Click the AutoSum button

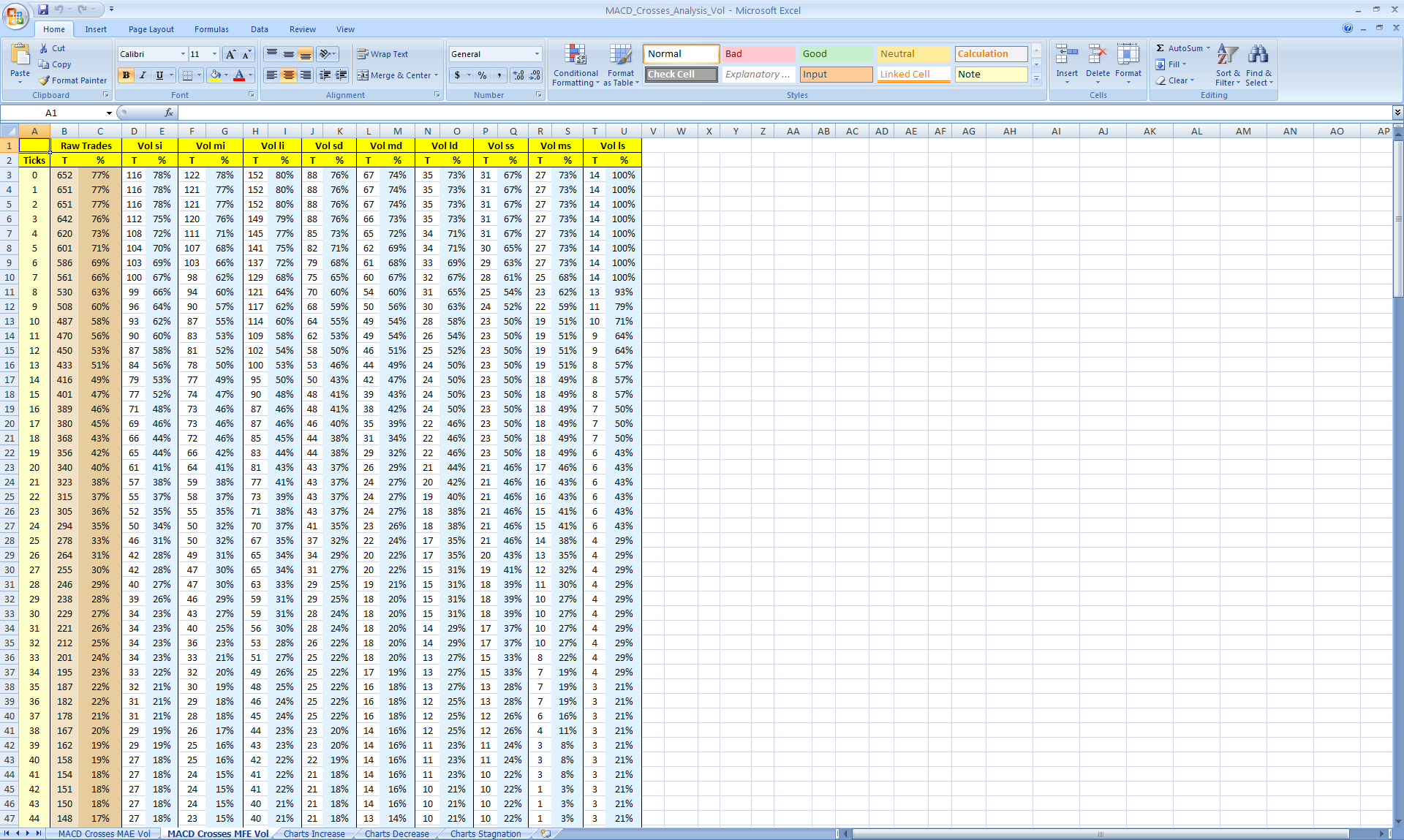[1179, 48]
